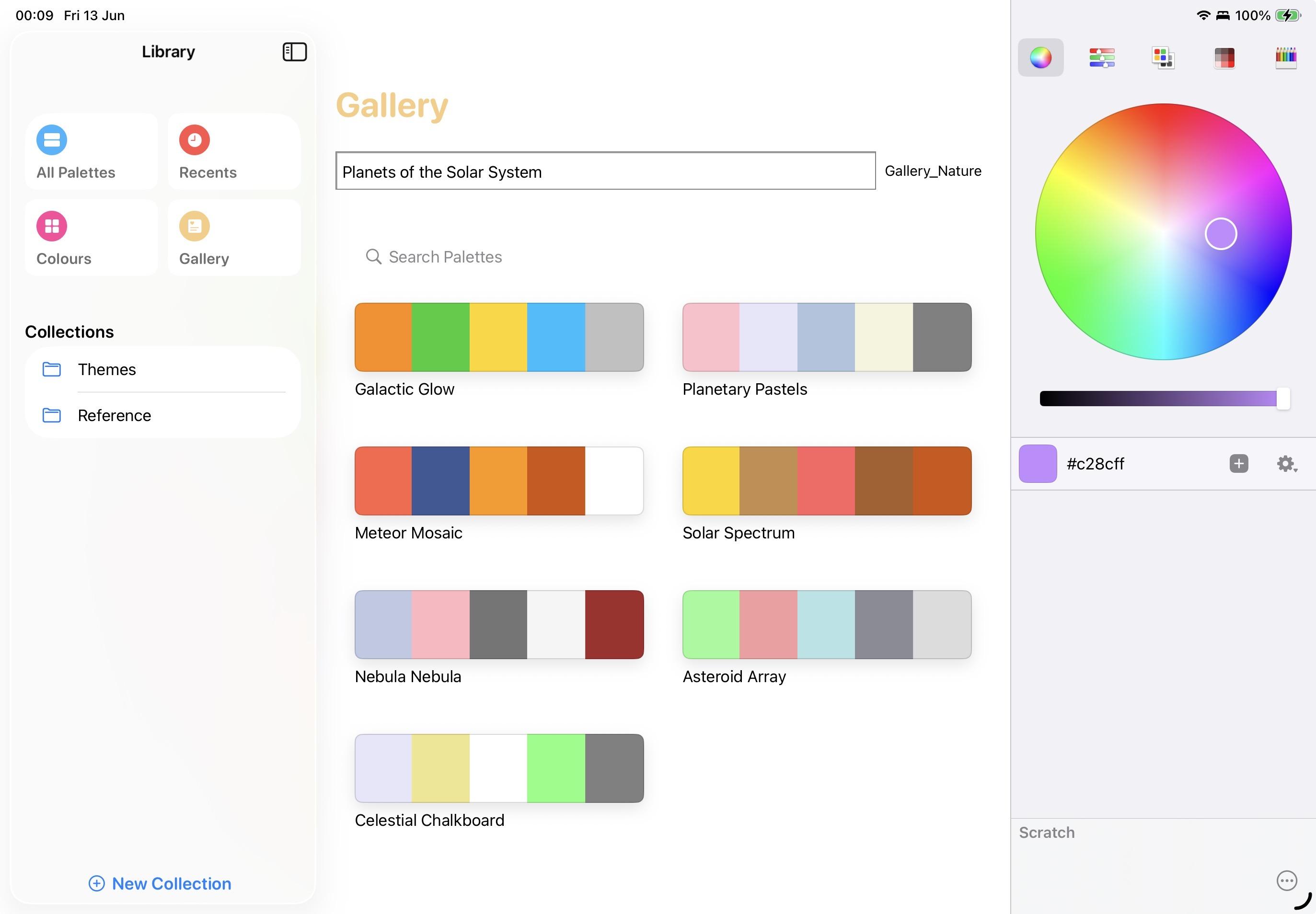Click the Scratch area label
The image size is (1316, 914).
[x=1047, y=833]
